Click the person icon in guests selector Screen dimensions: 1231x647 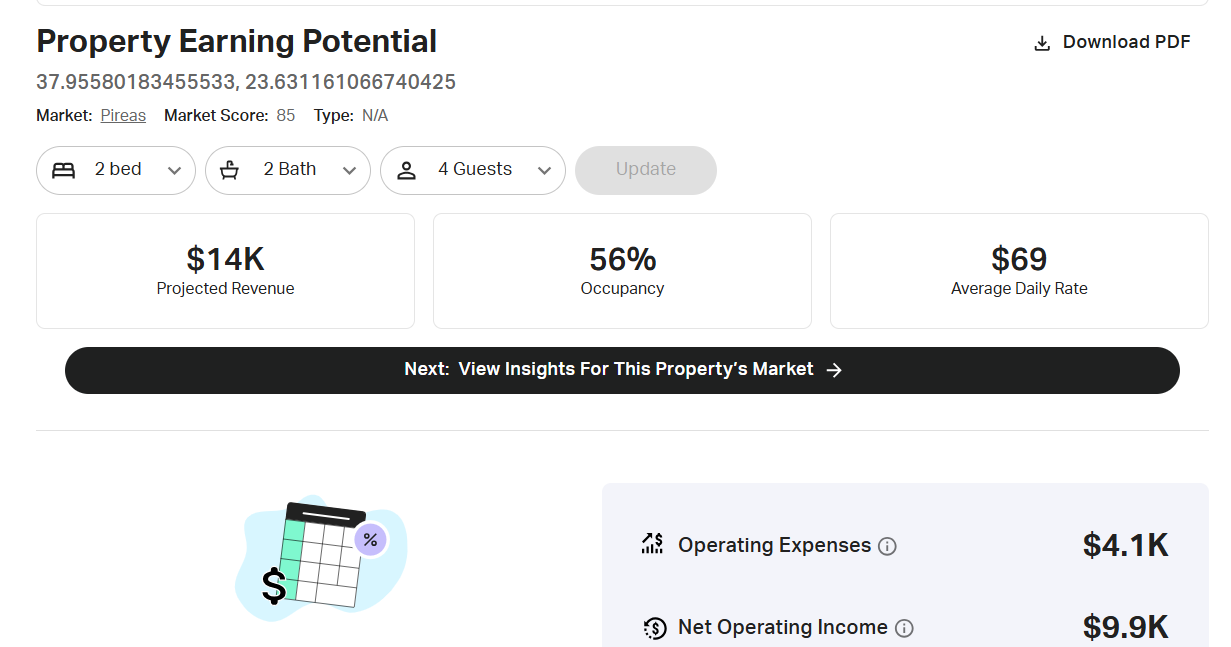(x=406, y=170)
